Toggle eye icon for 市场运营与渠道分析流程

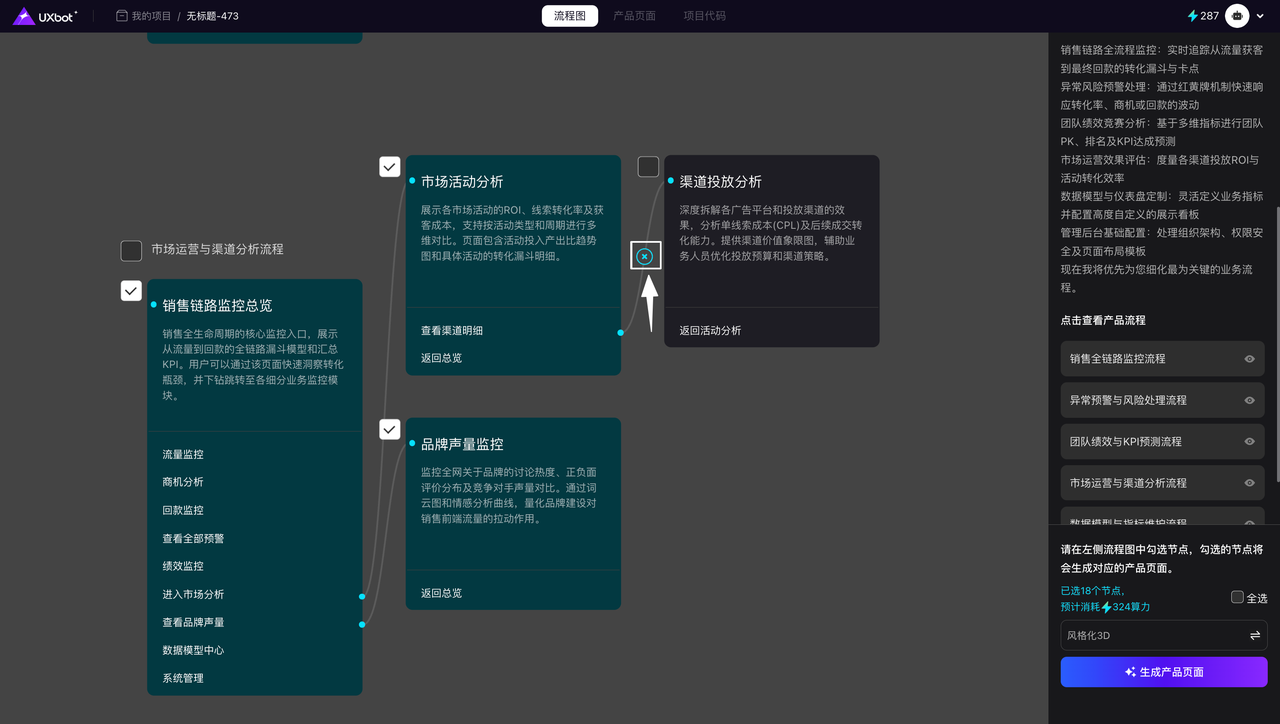click(x=1249, y=483)
